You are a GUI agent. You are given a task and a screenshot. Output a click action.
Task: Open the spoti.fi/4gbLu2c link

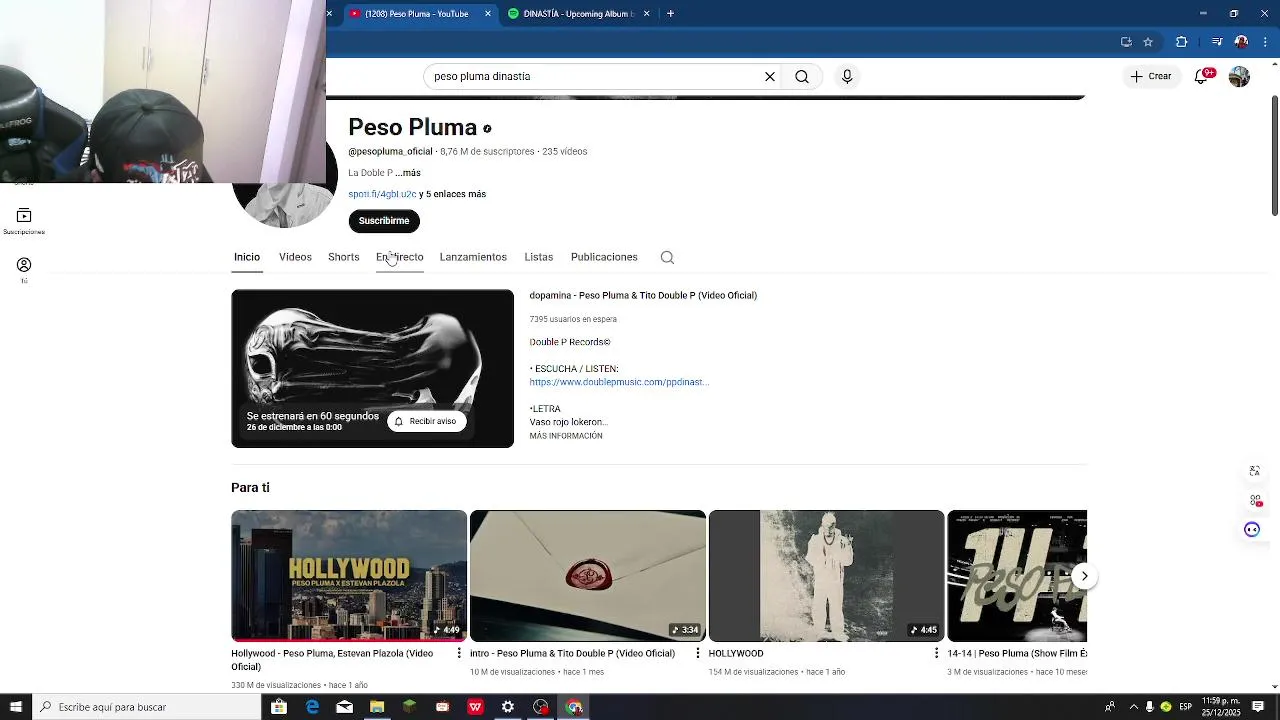coord(382,194)
